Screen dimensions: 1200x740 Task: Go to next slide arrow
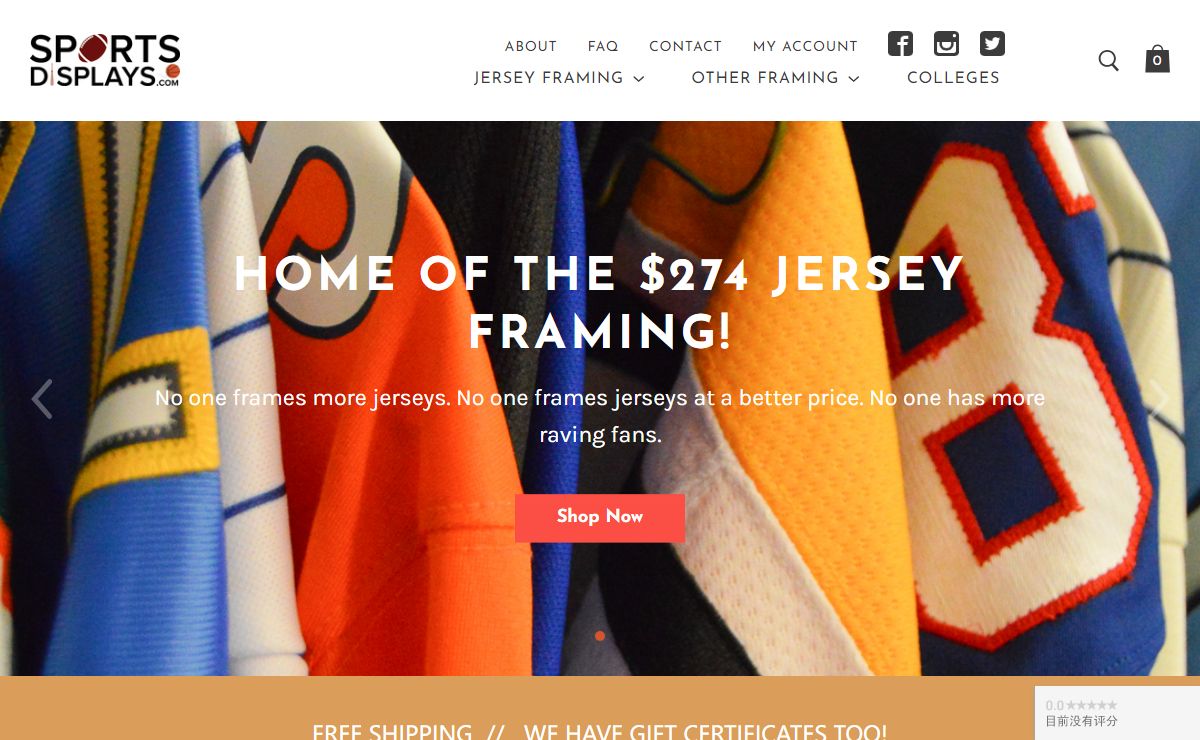pos(1158,398)
